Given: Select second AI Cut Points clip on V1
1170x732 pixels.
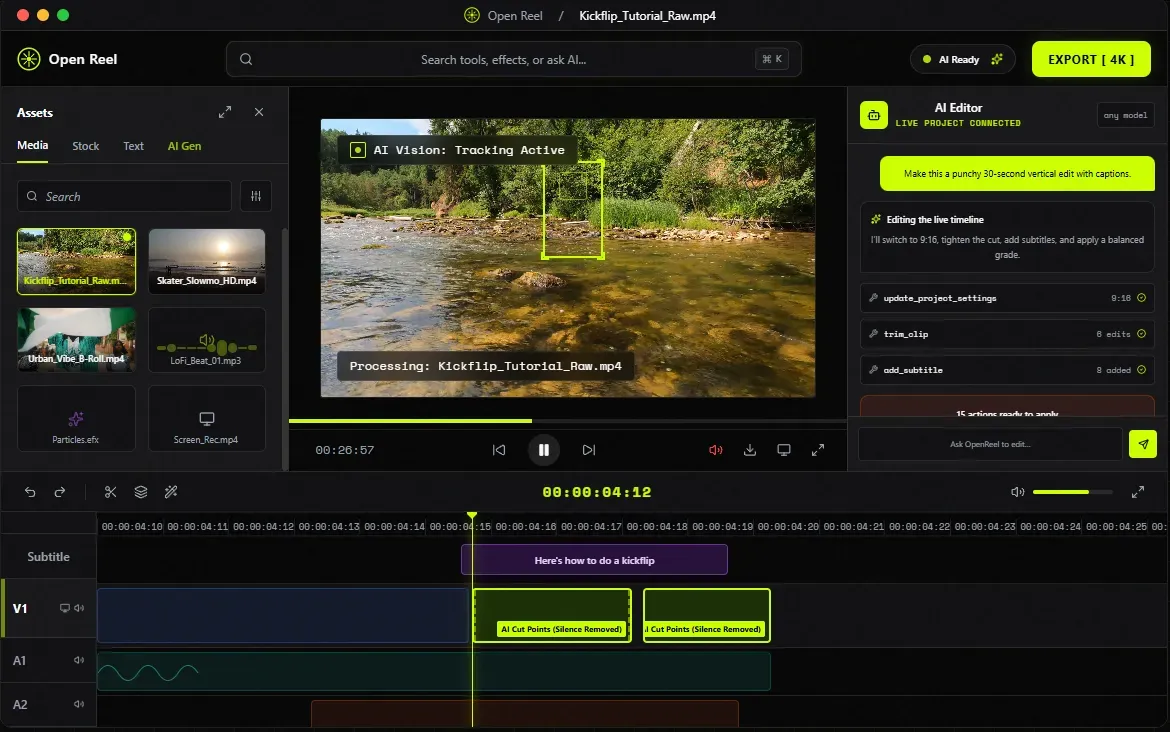Looking at the screenshot, I should point(707,615).
